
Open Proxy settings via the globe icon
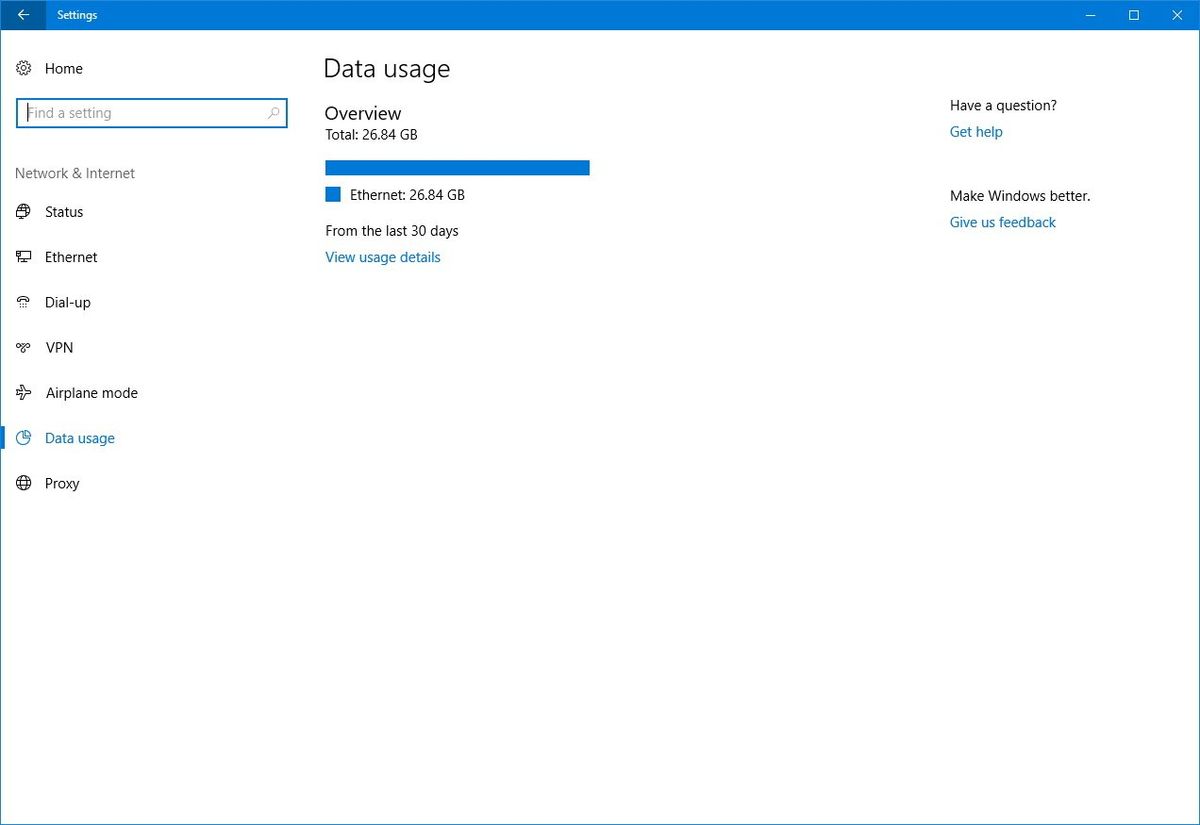click(x=23, y=483)
